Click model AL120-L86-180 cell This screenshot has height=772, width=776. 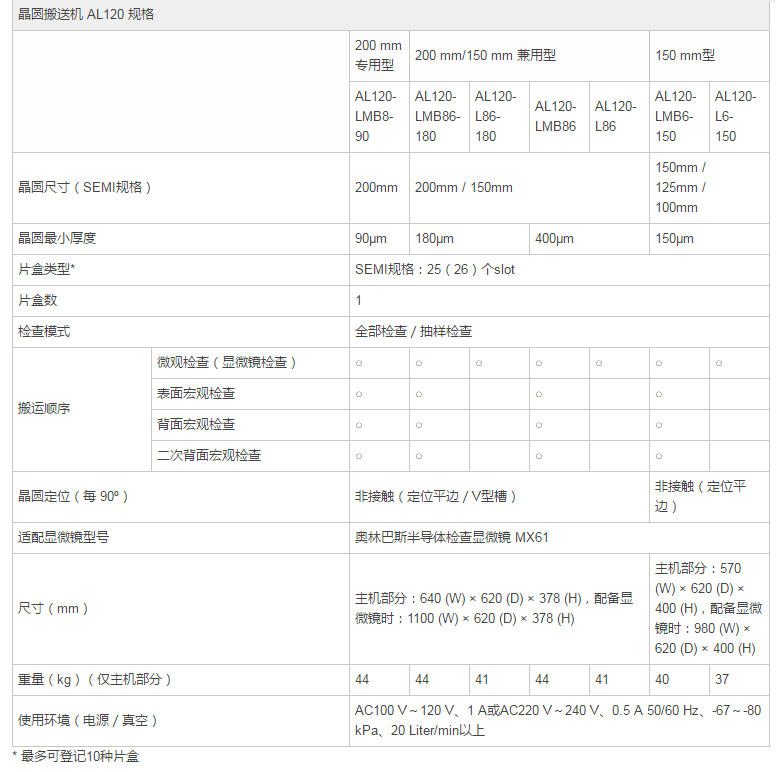[496, 116]
